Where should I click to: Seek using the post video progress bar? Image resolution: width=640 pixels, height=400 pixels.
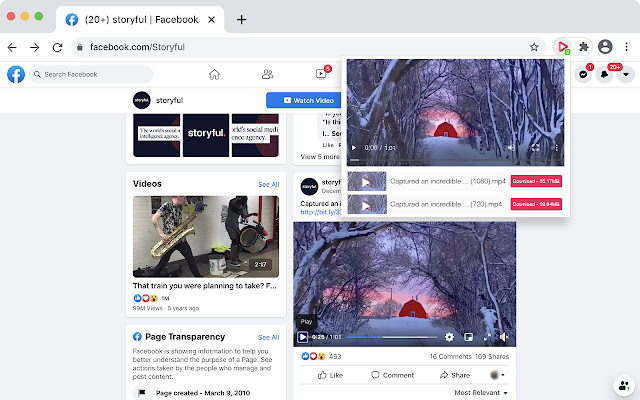click(380, 337)
